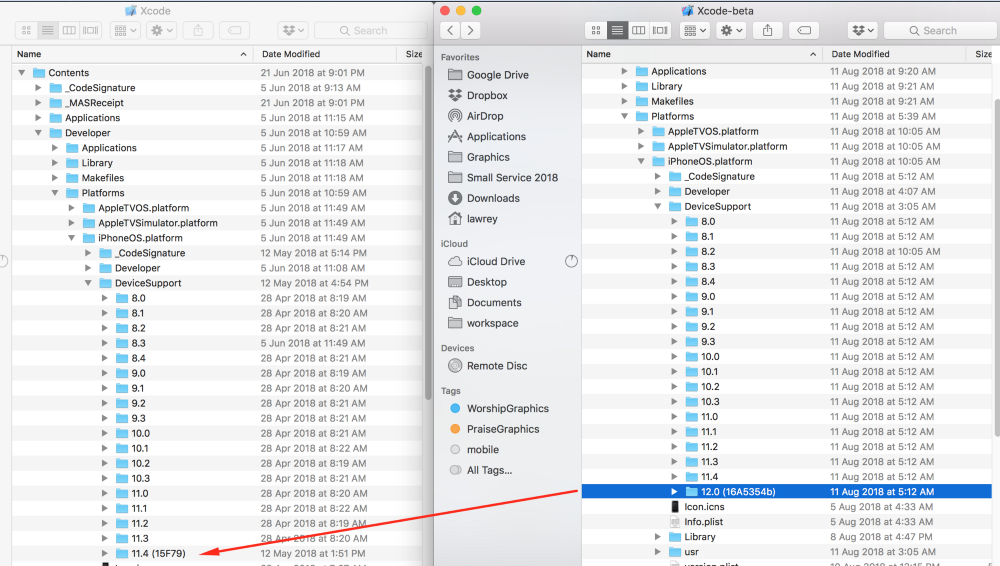This screenshot has width=1000, height=566.
Task: Open Dropbox in sidebar Favorites
Action: pyautogui.click(x=478, y=95)
